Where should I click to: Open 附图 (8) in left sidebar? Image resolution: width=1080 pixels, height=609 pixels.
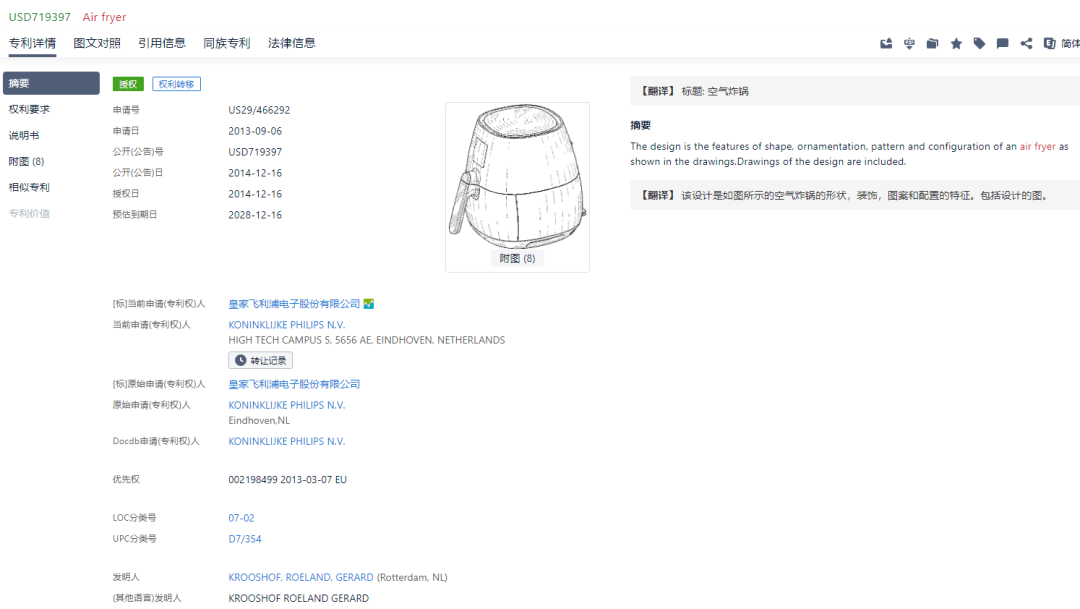tap(26, 161)
